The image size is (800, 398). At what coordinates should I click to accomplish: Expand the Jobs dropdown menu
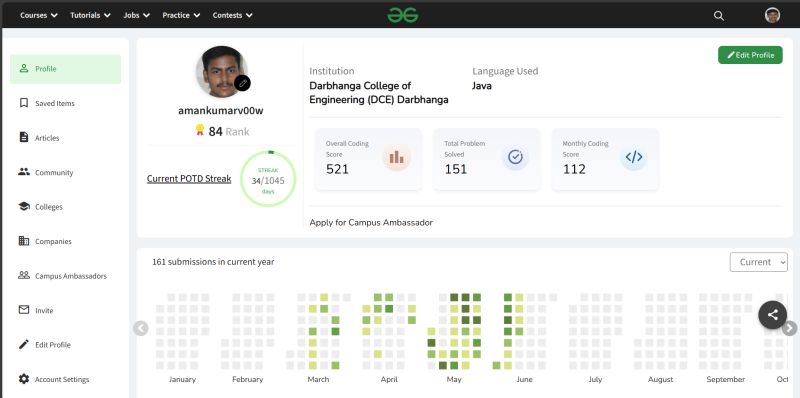(x=137, y=15)
